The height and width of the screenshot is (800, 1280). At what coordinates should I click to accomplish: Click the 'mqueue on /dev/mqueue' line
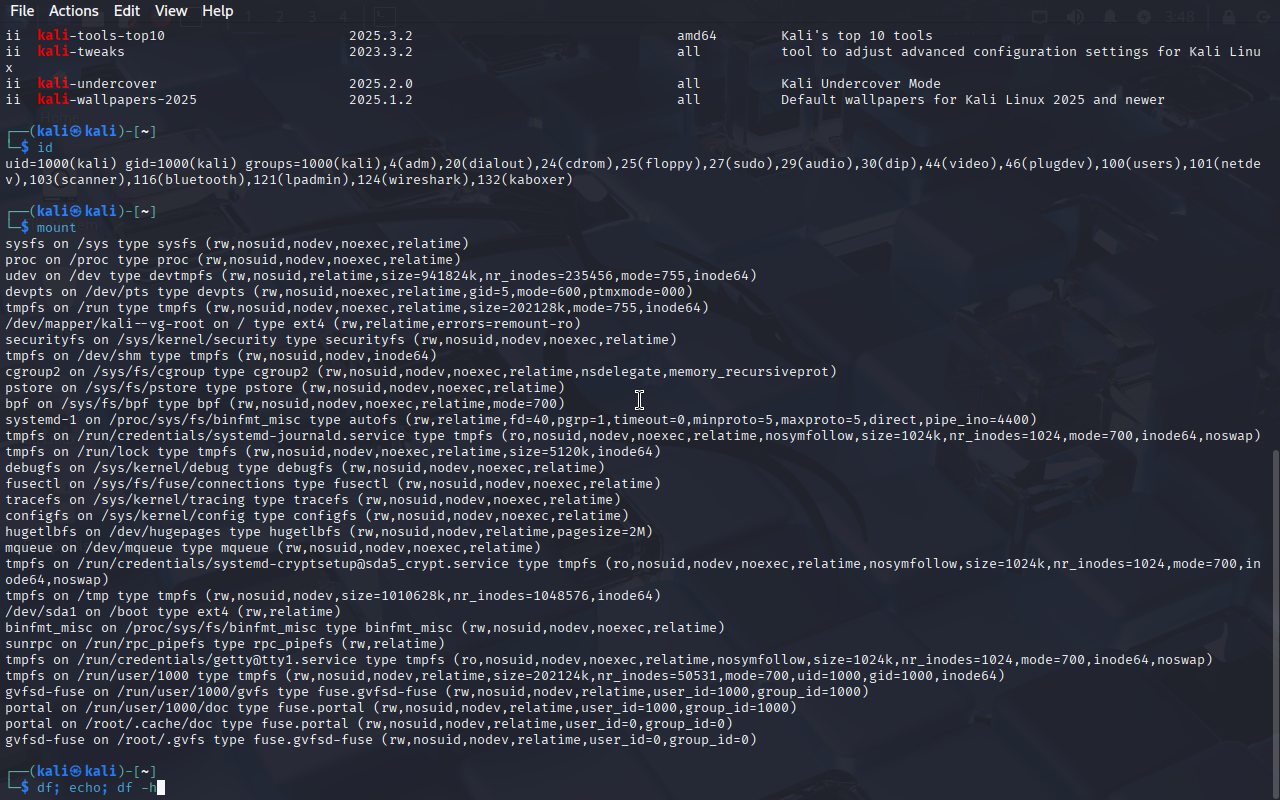pos(273,548)
